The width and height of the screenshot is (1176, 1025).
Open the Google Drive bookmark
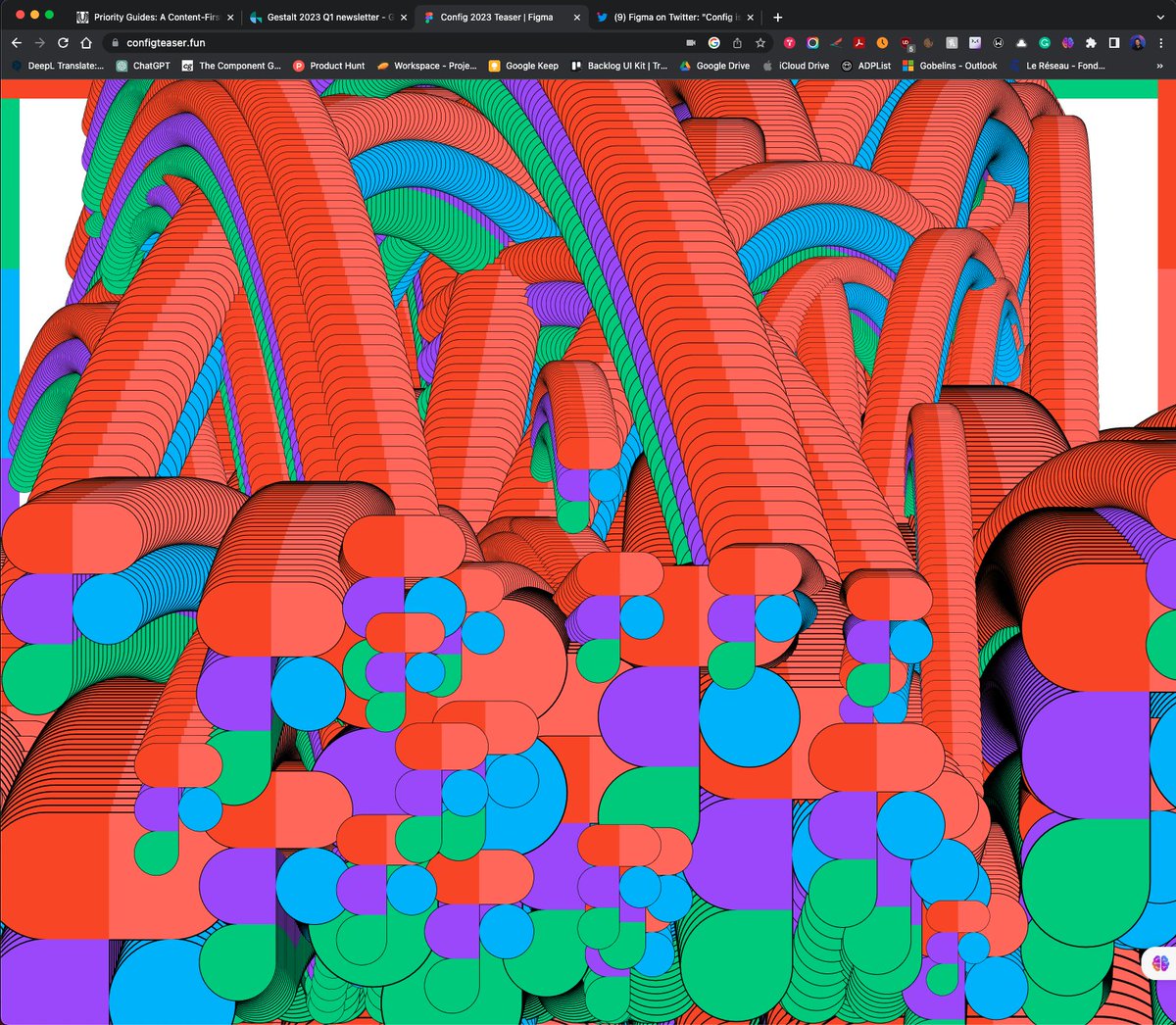point(714,66)
